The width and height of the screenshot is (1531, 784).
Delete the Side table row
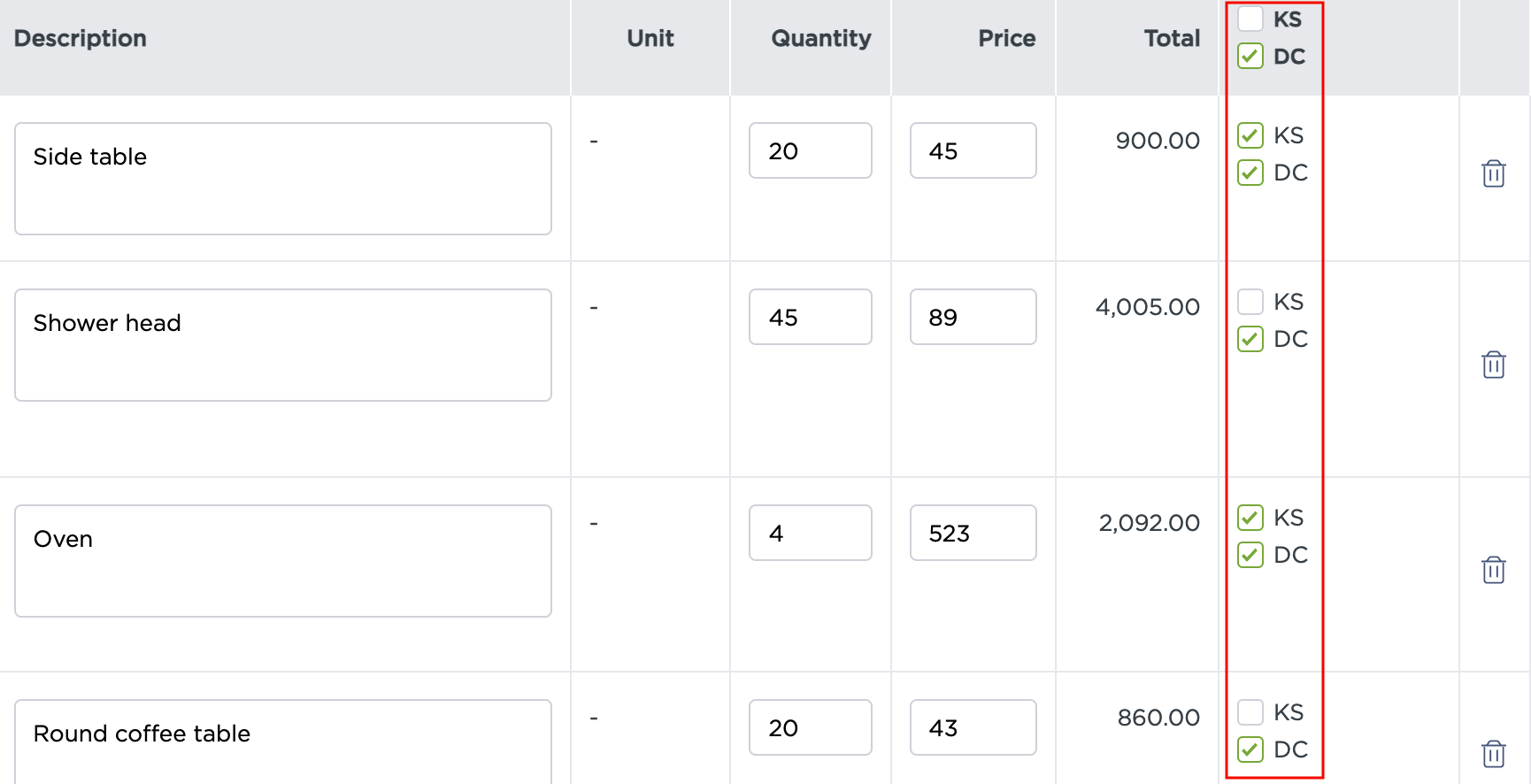click(x=1494, y=173)
